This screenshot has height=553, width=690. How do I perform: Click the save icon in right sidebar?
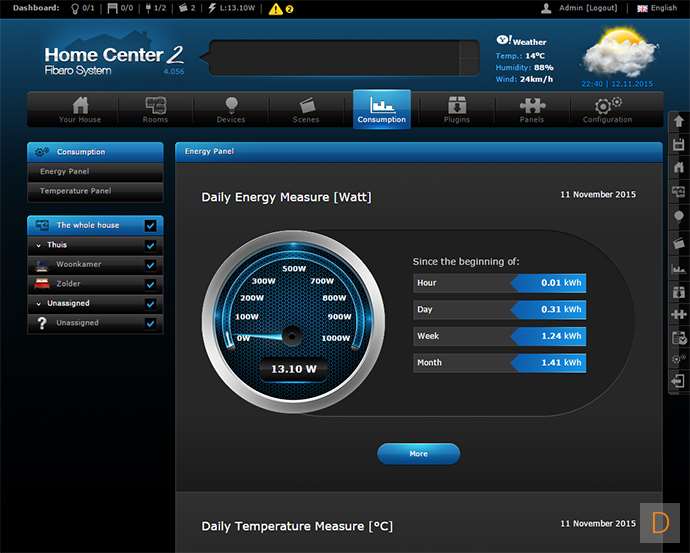click(679, 145)
